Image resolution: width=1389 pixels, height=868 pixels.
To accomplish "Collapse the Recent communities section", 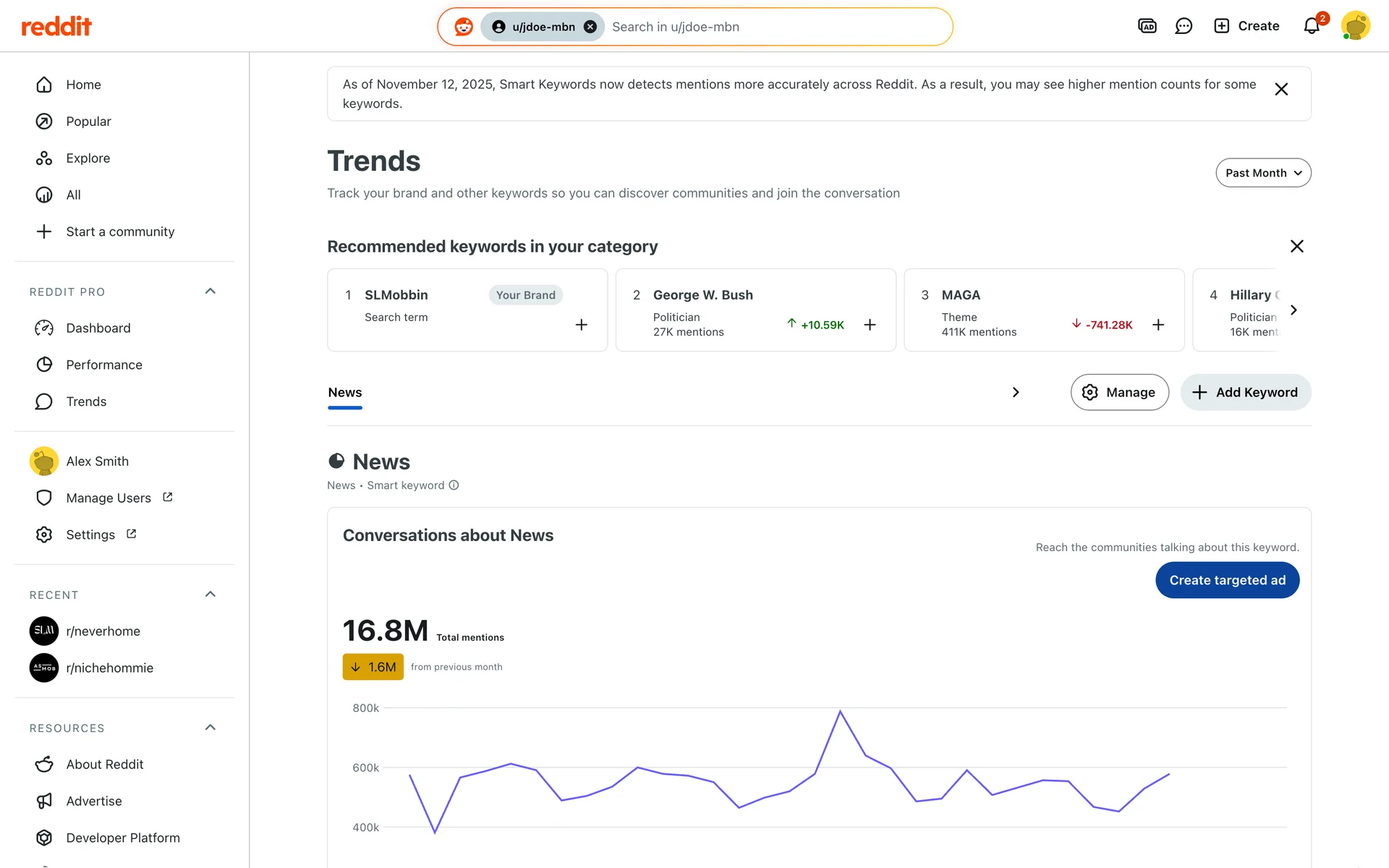I will pos(211,595).
